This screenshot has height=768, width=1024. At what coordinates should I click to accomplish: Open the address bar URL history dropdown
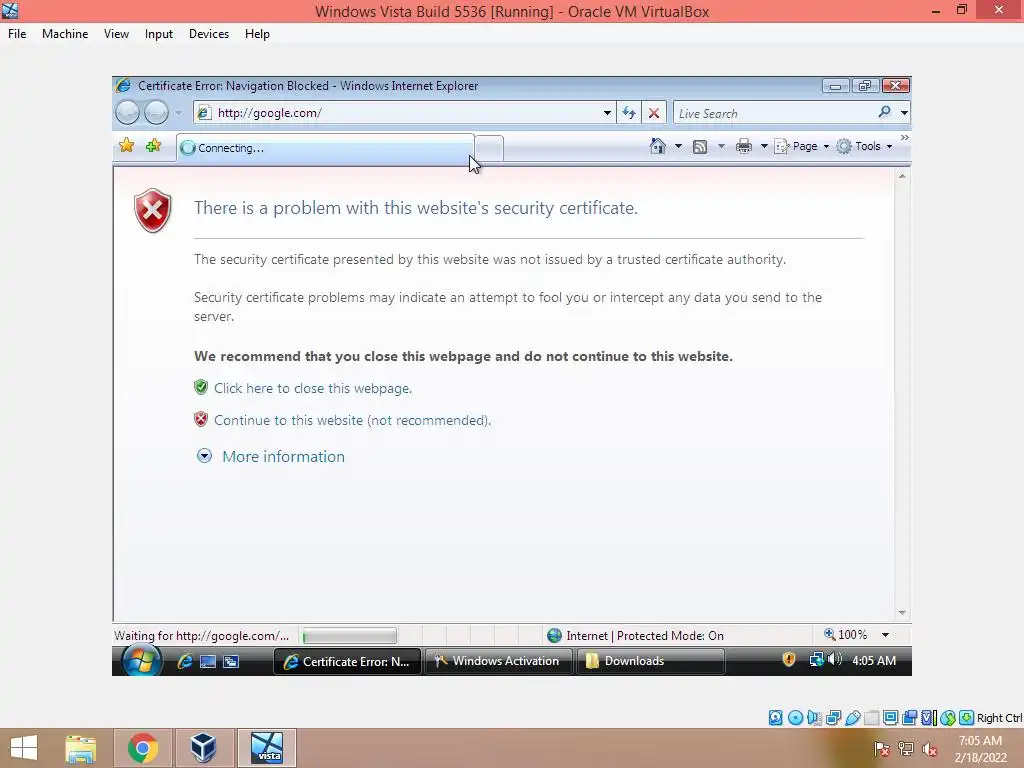click(x=607, y=112)
